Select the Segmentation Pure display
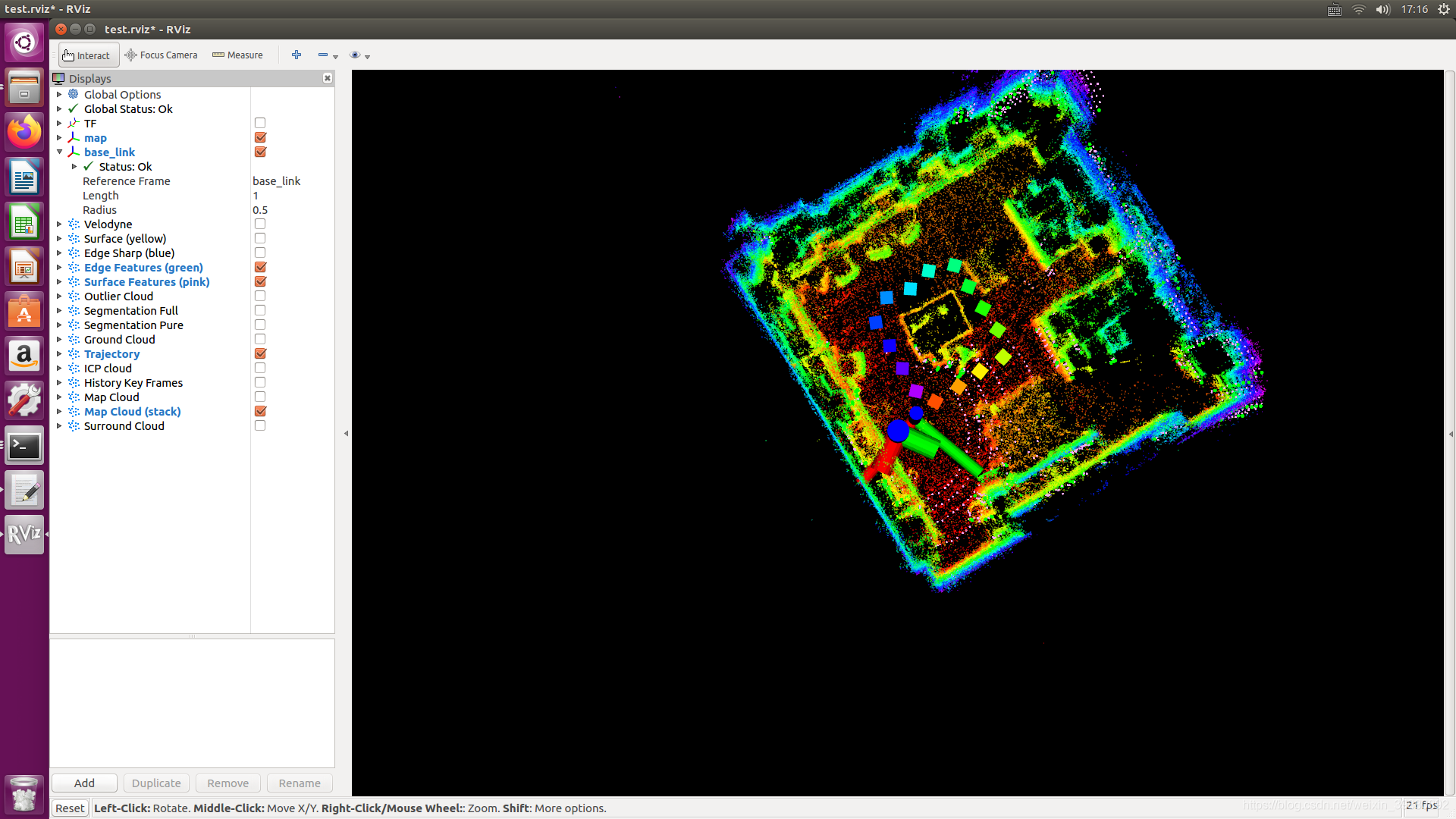This screenshot has width=1456, height=819. point(133,325)
